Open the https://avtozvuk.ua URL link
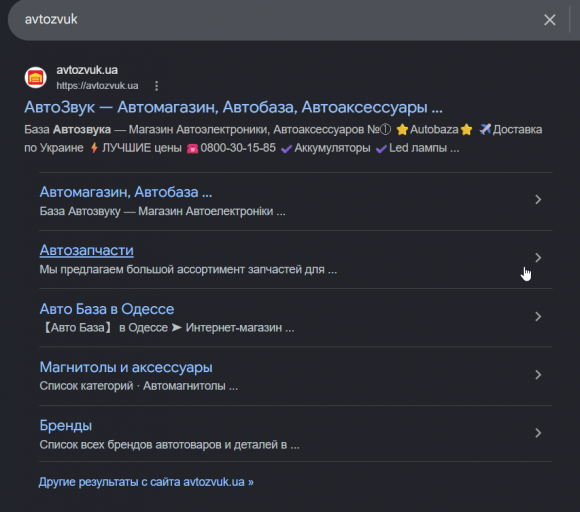The width and height of the screenshot is (580, 512). [x=97, y=86]
